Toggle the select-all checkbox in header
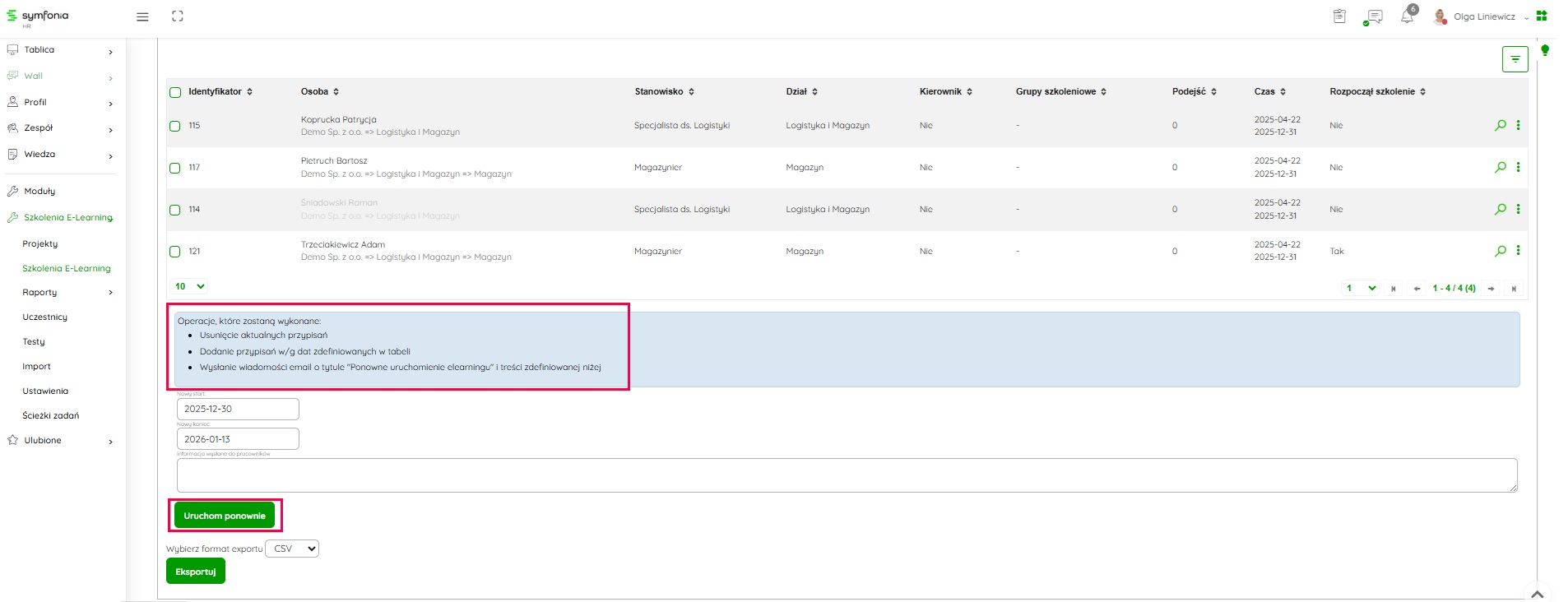 (175, 92)
